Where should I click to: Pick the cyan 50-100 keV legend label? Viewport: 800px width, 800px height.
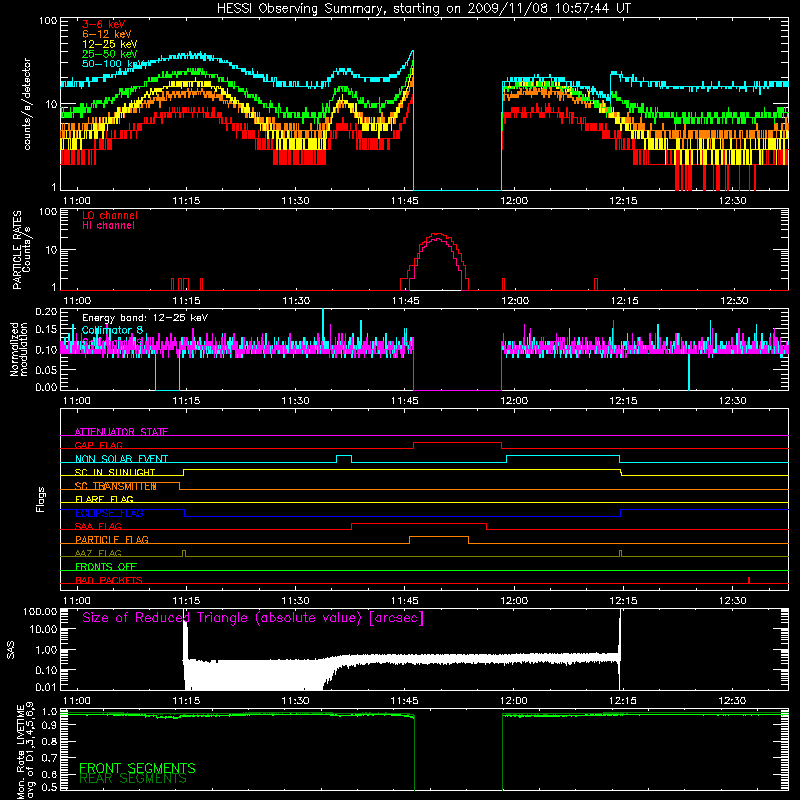[112, 64]
